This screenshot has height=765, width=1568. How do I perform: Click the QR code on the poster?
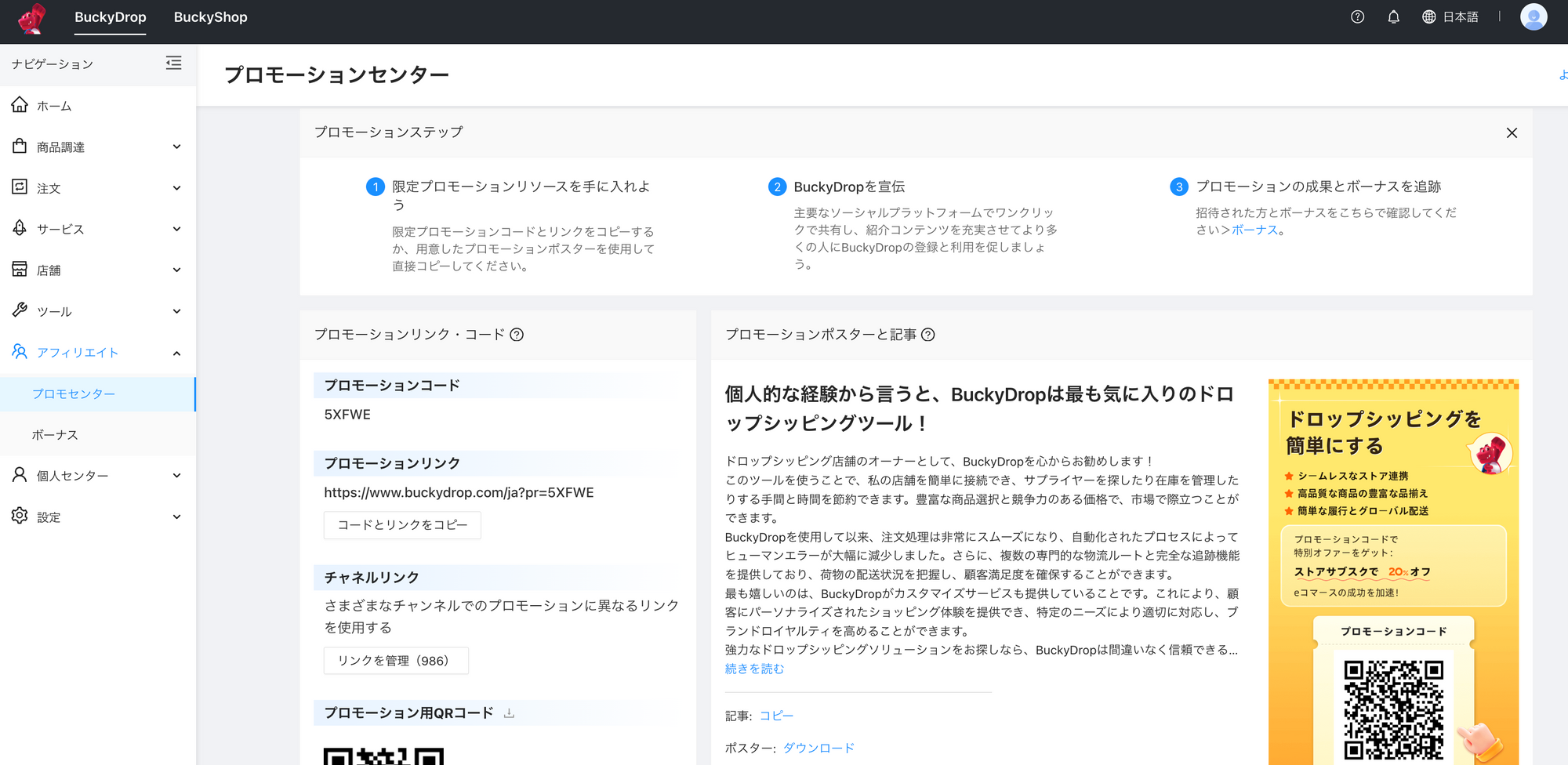1393,710
